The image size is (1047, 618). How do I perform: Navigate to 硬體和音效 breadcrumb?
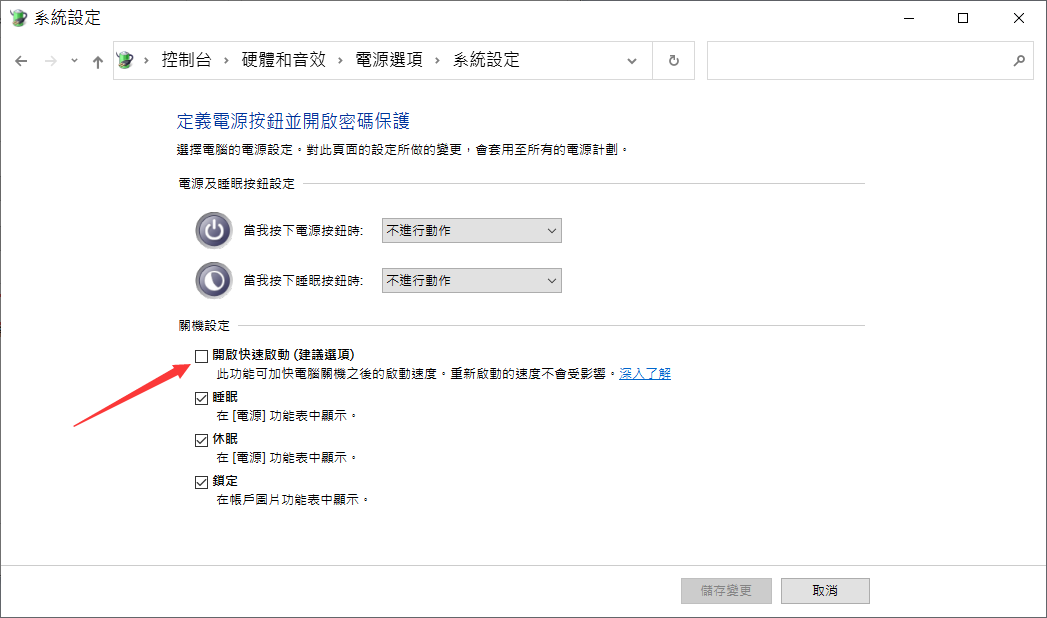(x=284, y=60)
